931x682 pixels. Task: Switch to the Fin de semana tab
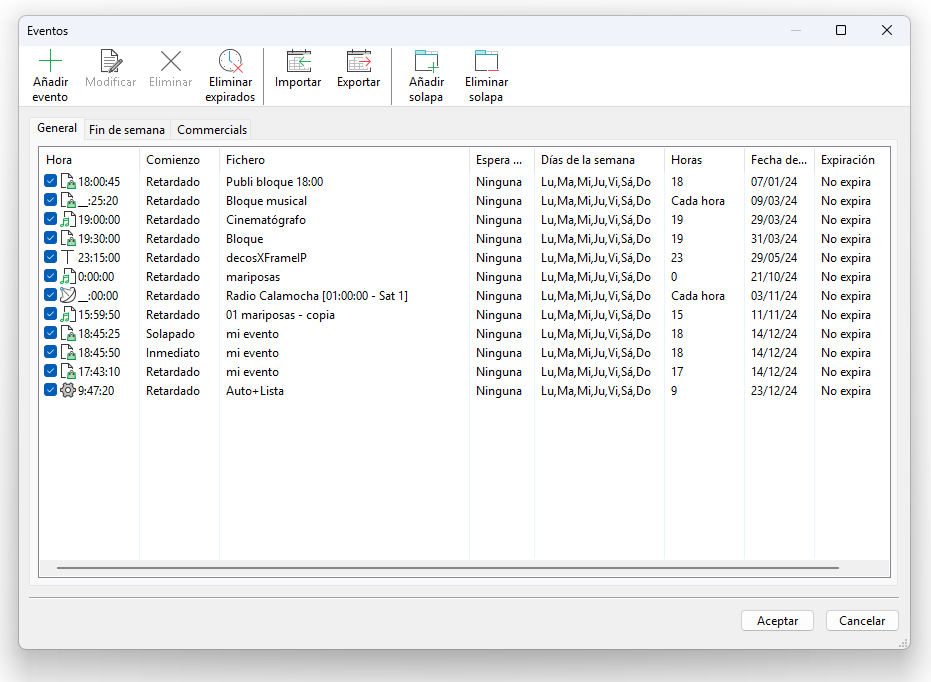(127, 130)
